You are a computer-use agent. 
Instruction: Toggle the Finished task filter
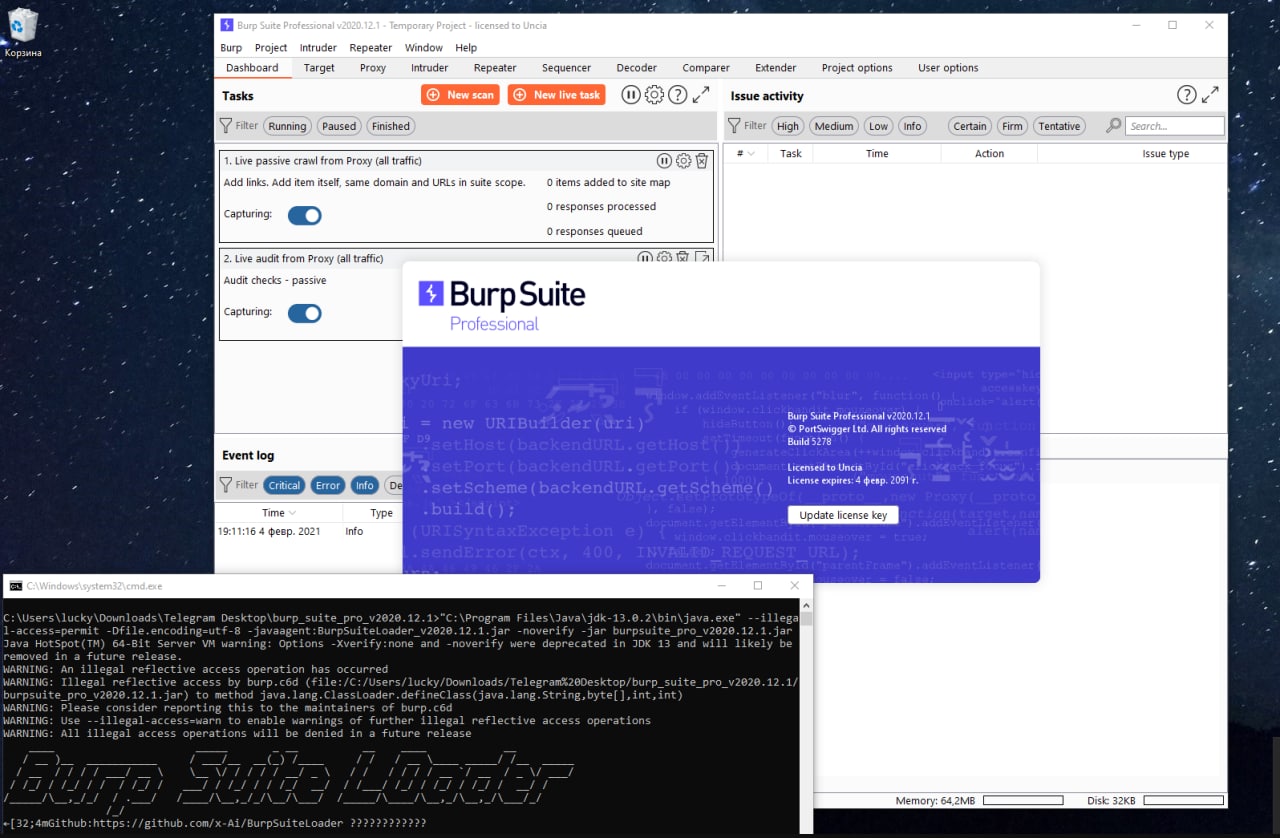pyautogui.click(x=391, y=126)
